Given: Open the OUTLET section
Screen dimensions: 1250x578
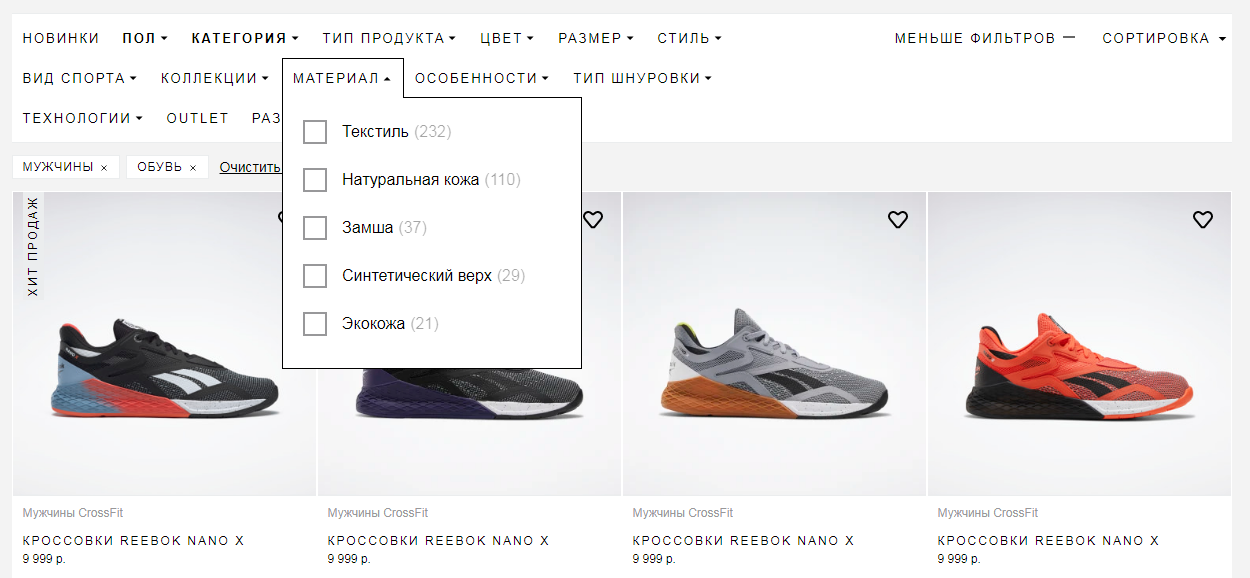Looking at the screenshot, I should coord(197,117).
